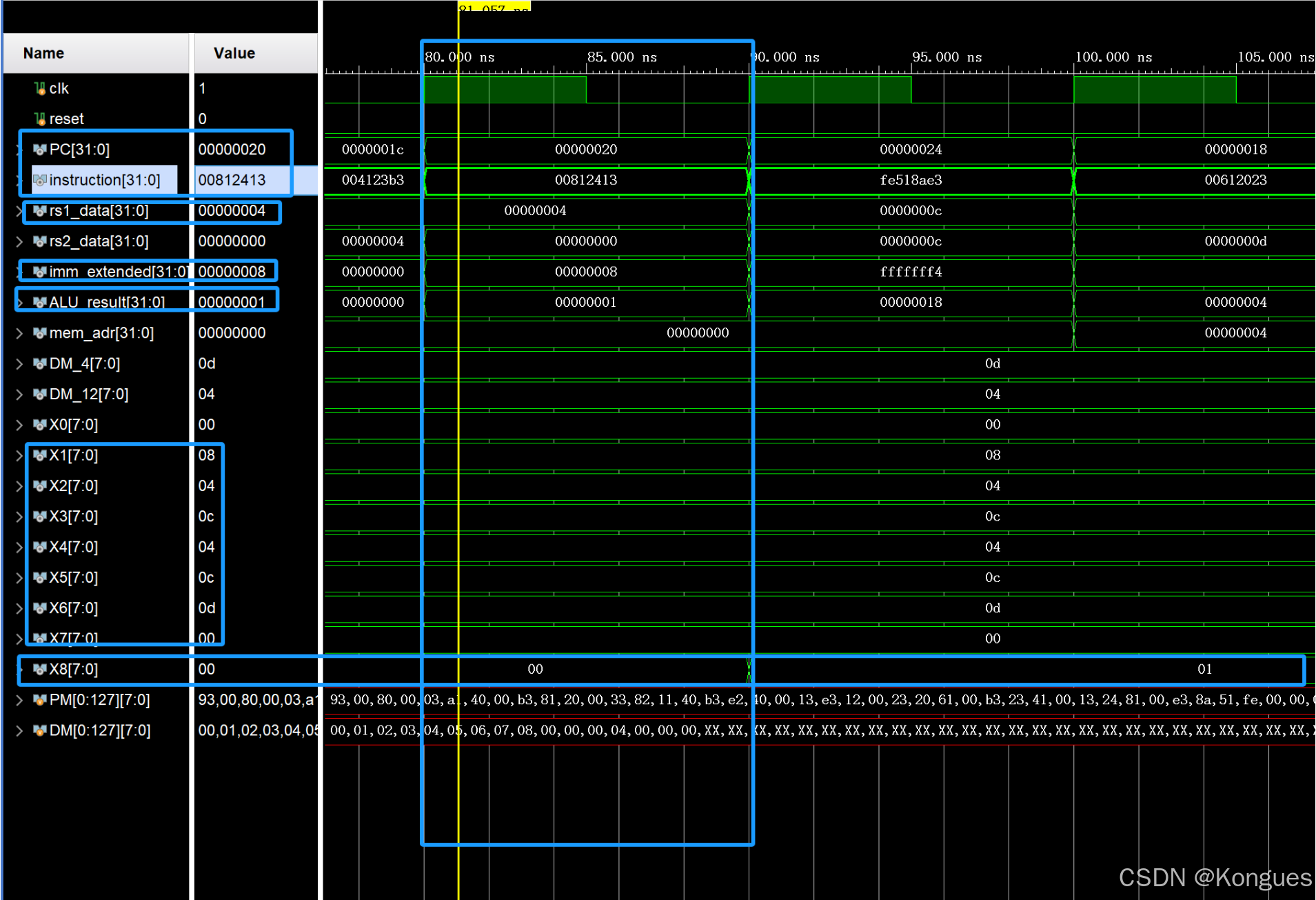Select the instruction[31:0] signal row
The width and height of the screenshot is (1316, 900).
pyautogui.click(x=103, y=180)
